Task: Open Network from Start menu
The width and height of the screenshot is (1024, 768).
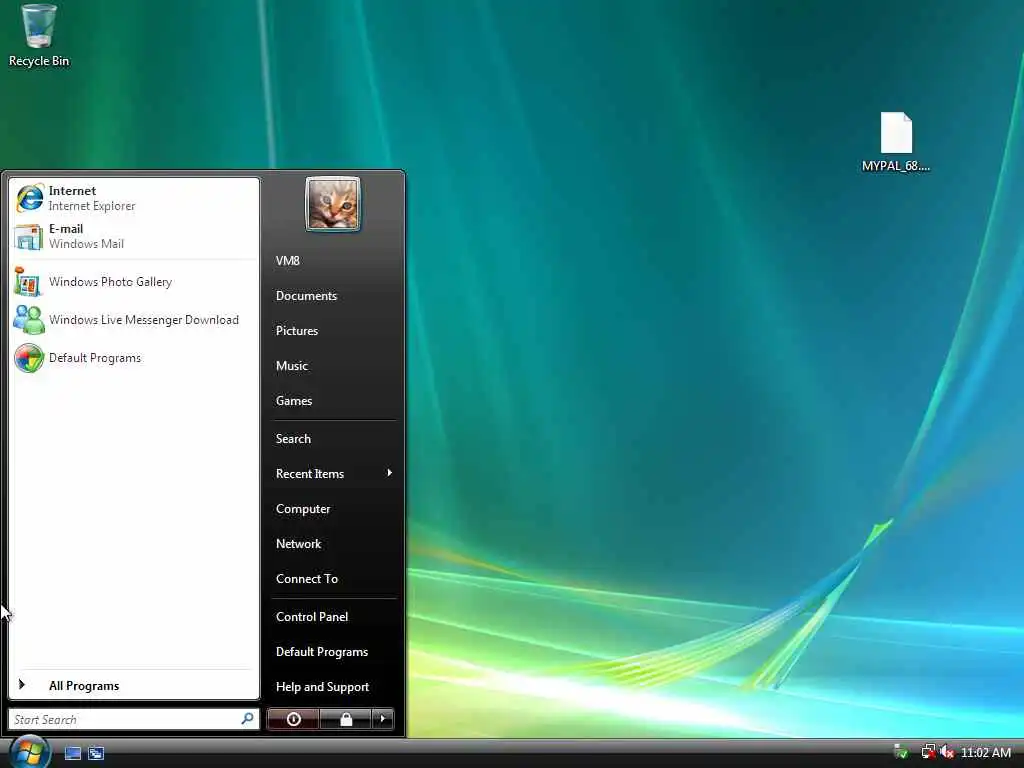Action: (333, 544)
